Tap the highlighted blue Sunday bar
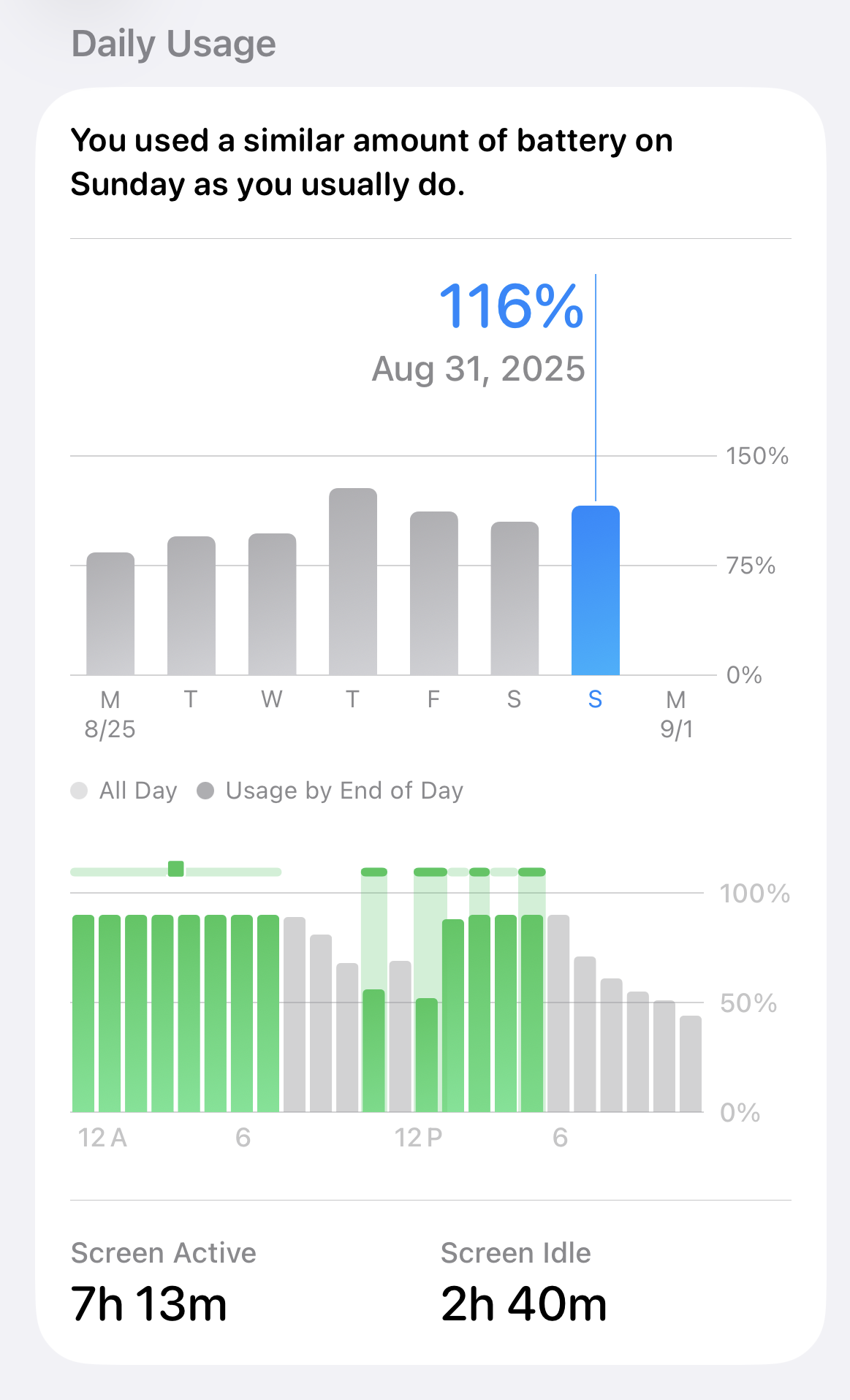The width and height of the screenshot is (850, 1400). pos(596,590)
